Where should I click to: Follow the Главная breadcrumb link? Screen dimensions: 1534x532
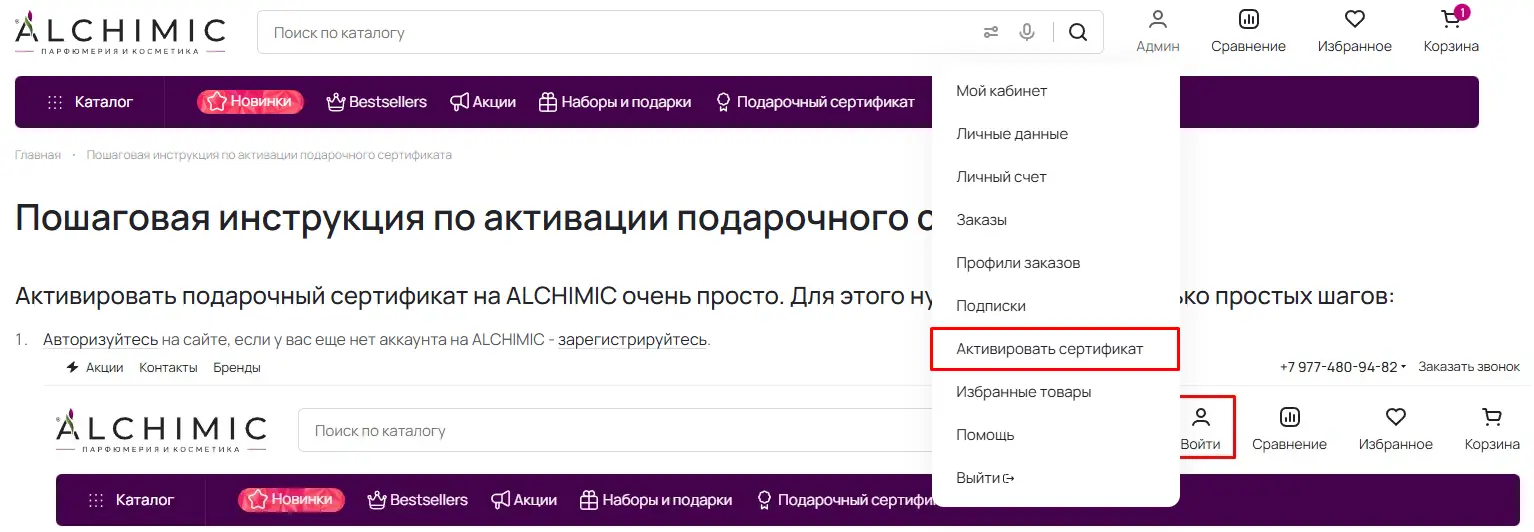click(x=38, y=155)
